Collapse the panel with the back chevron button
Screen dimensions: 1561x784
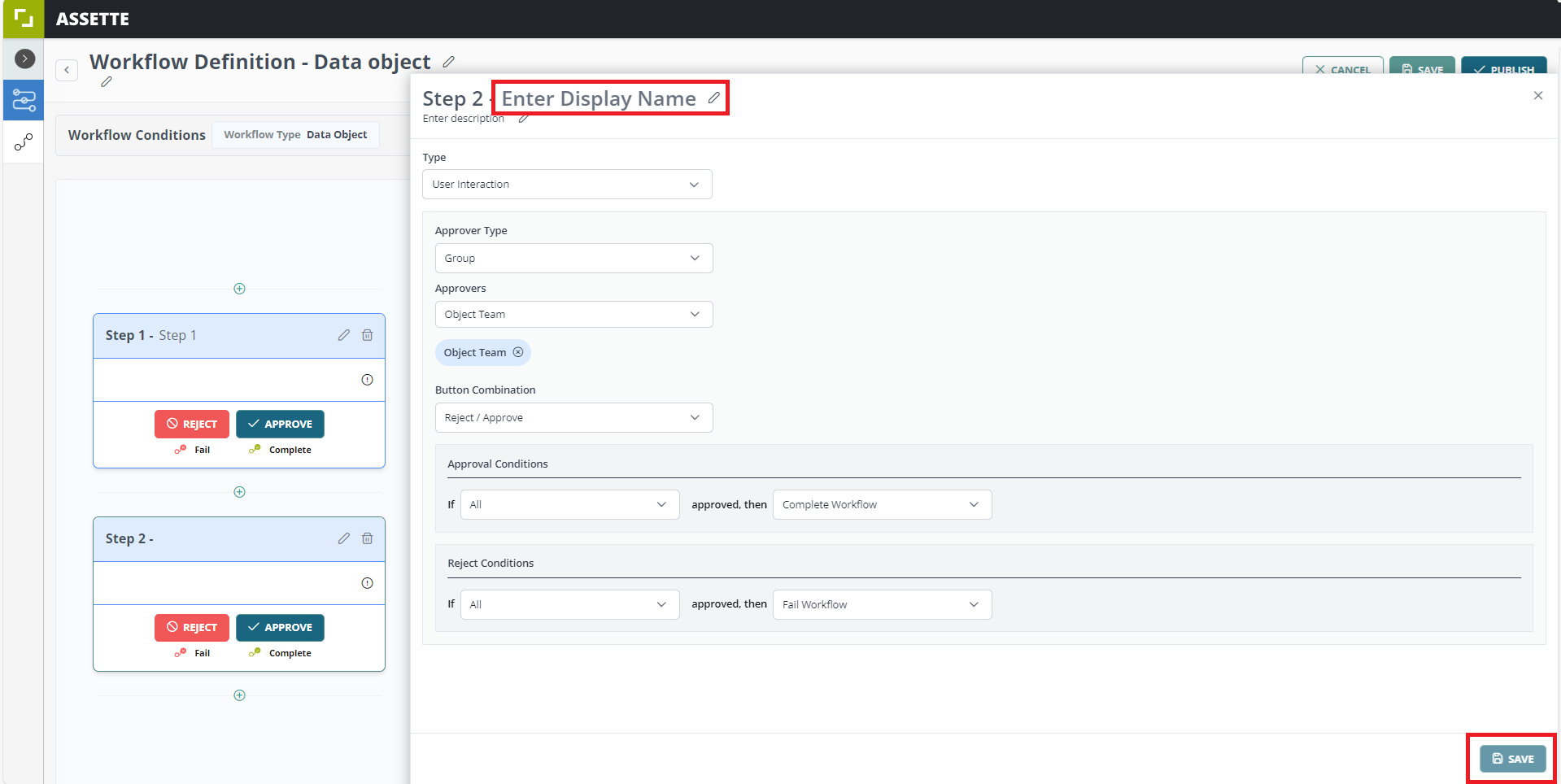[66, 69]
